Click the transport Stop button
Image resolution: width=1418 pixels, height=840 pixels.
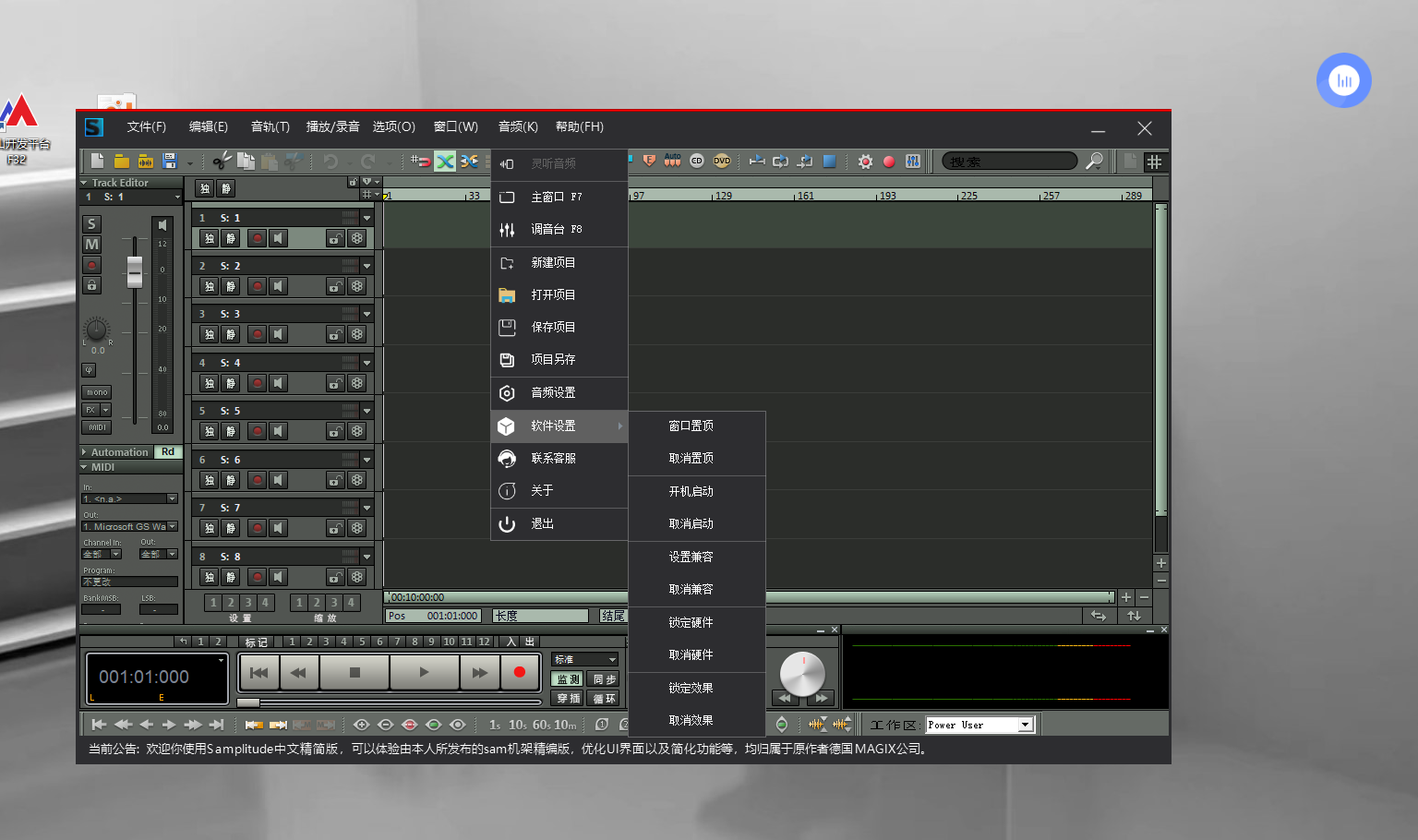click(x=354, y=672)
